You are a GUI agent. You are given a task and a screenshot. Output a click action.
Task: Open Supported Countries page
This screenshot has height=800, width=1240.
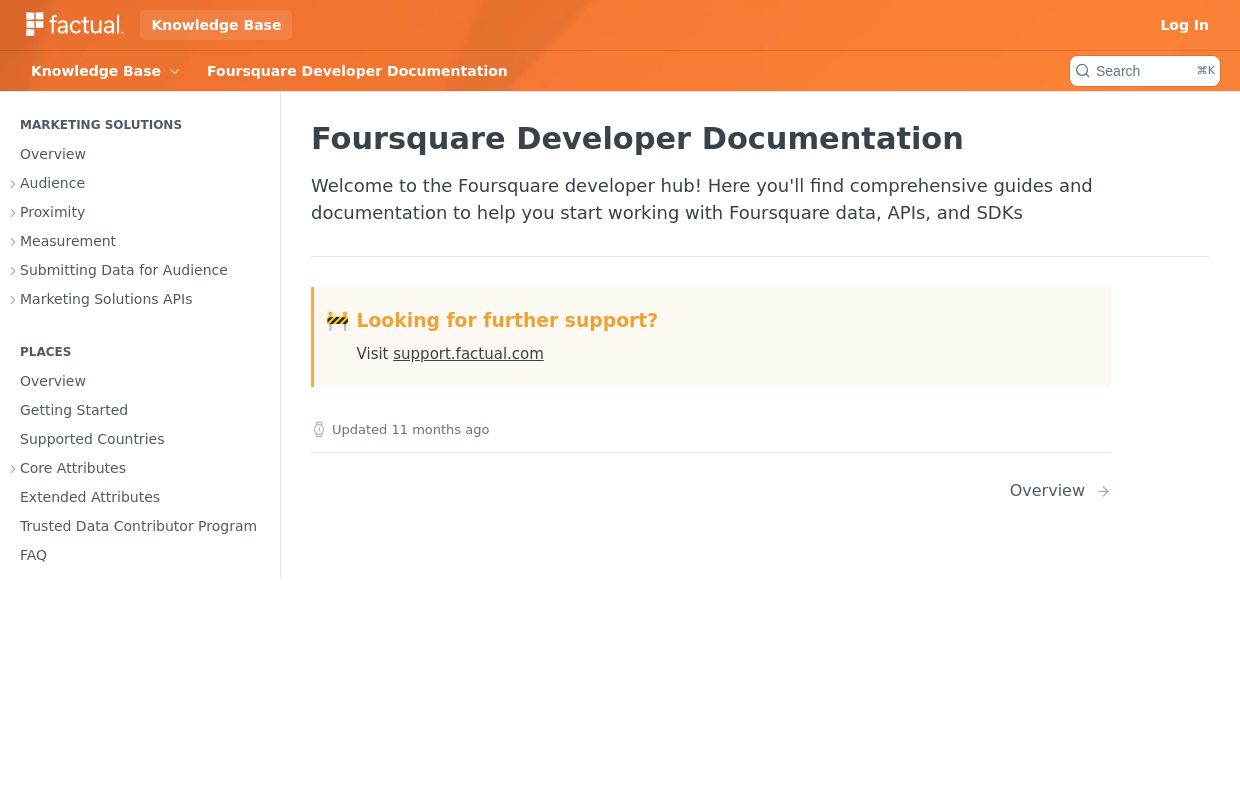tap(92, 439)
